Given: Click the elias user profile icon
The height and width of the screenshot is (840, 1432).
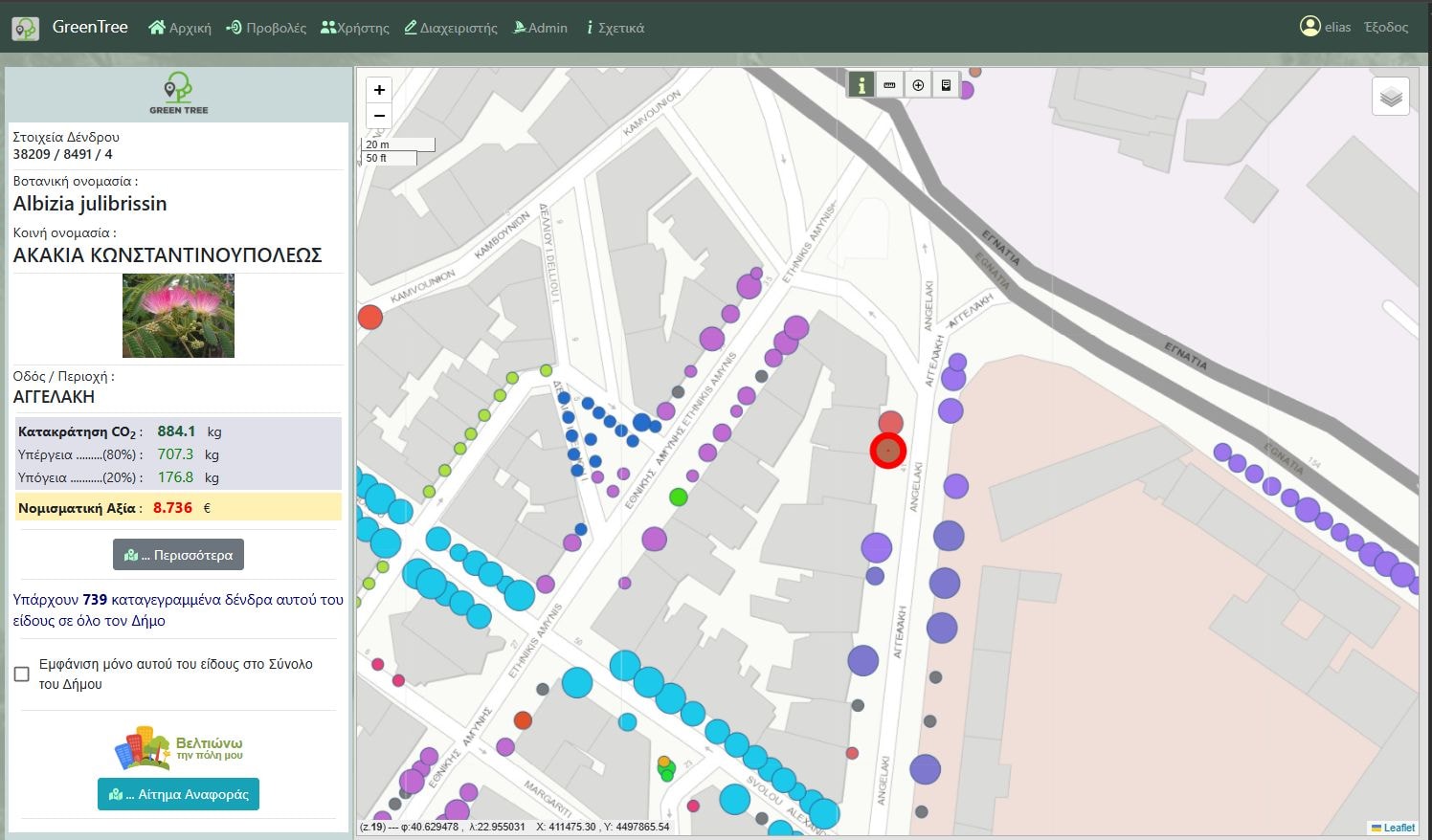Looking at the screenshot, I should [x=1310, y=26].
